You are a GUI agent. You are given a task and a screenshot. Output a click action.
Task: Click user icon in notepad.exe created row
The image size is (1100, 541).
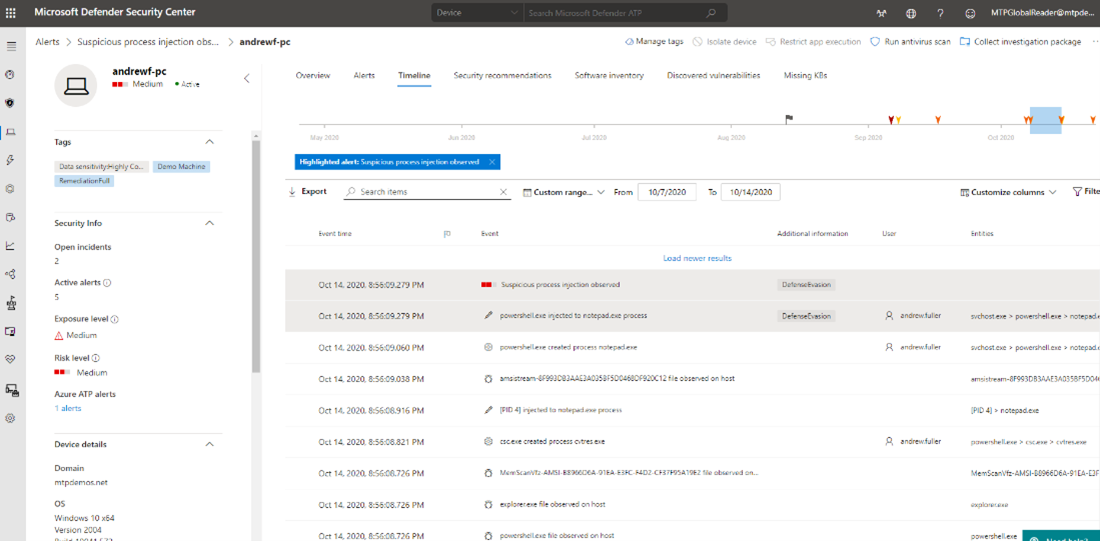pos(889,347)
